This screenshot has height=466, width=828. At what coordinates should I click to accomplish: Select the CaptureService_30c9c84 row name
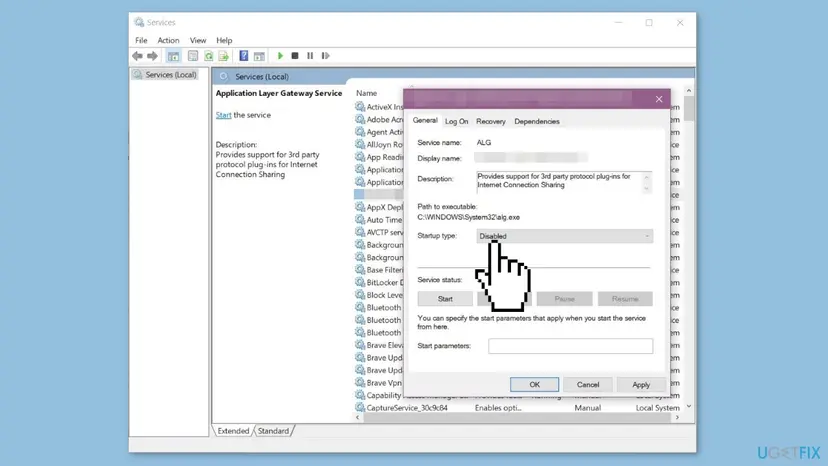tap(407, 408)
